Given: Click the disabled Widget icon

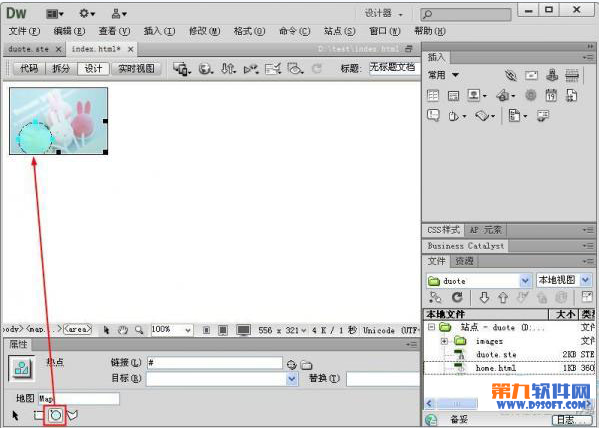Looking at the screenshot, I should [x=531, y=95].
